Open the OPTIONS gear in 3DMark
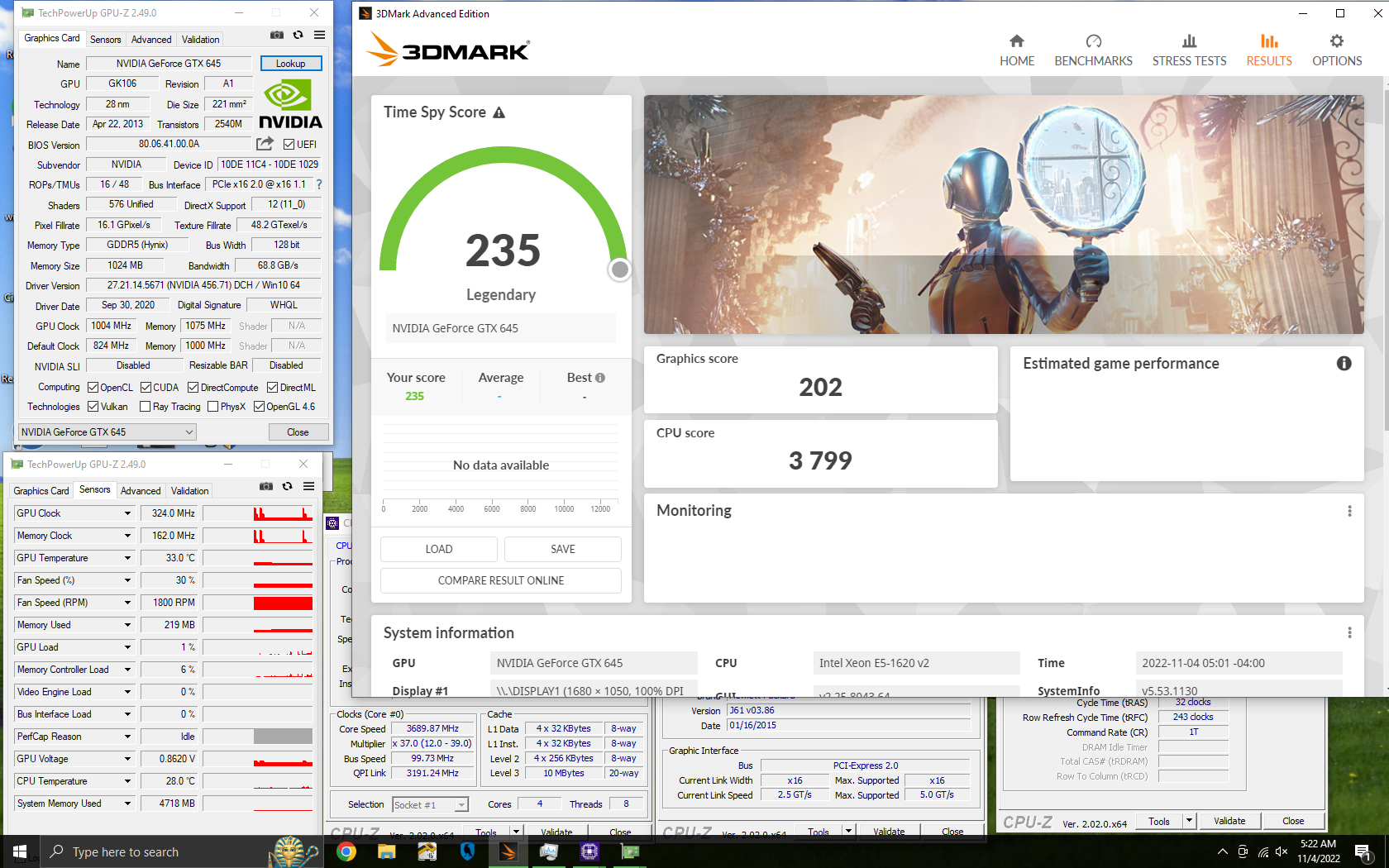Viewport: 1389px width, 868px height. tap(1337, 50)
